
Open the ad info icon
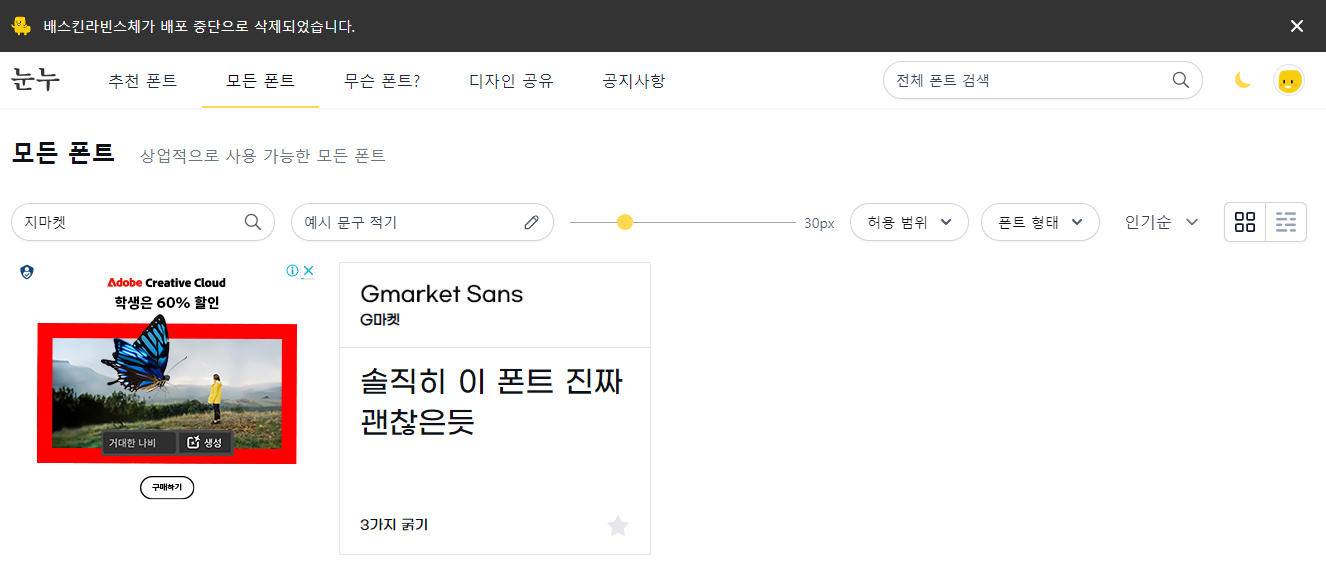tap(293, 271)
